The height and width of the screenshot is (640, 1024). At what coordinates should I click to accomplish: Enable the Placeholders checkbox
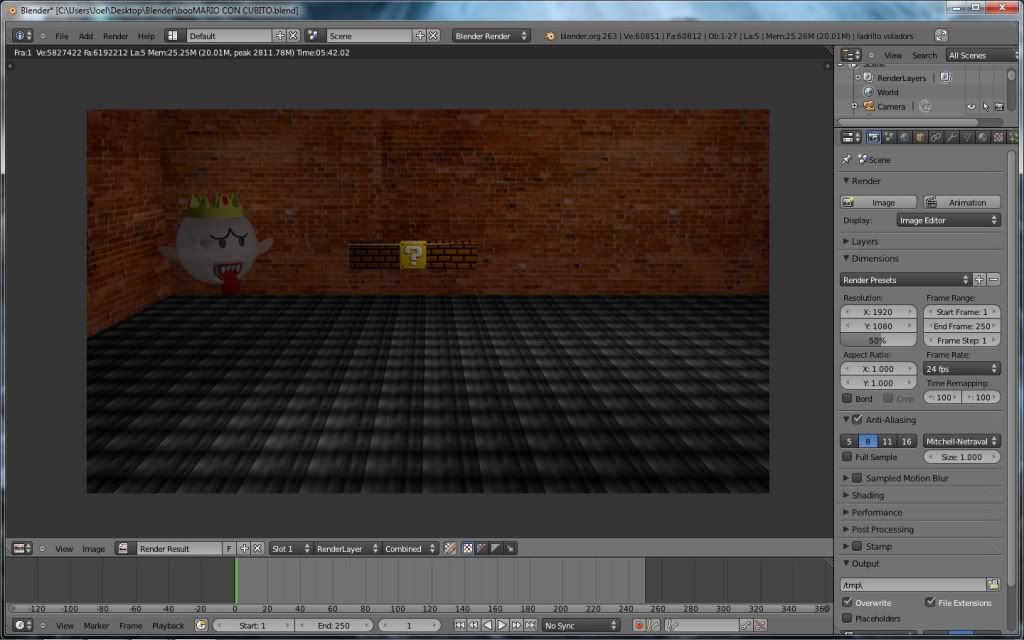click(847, 618)
